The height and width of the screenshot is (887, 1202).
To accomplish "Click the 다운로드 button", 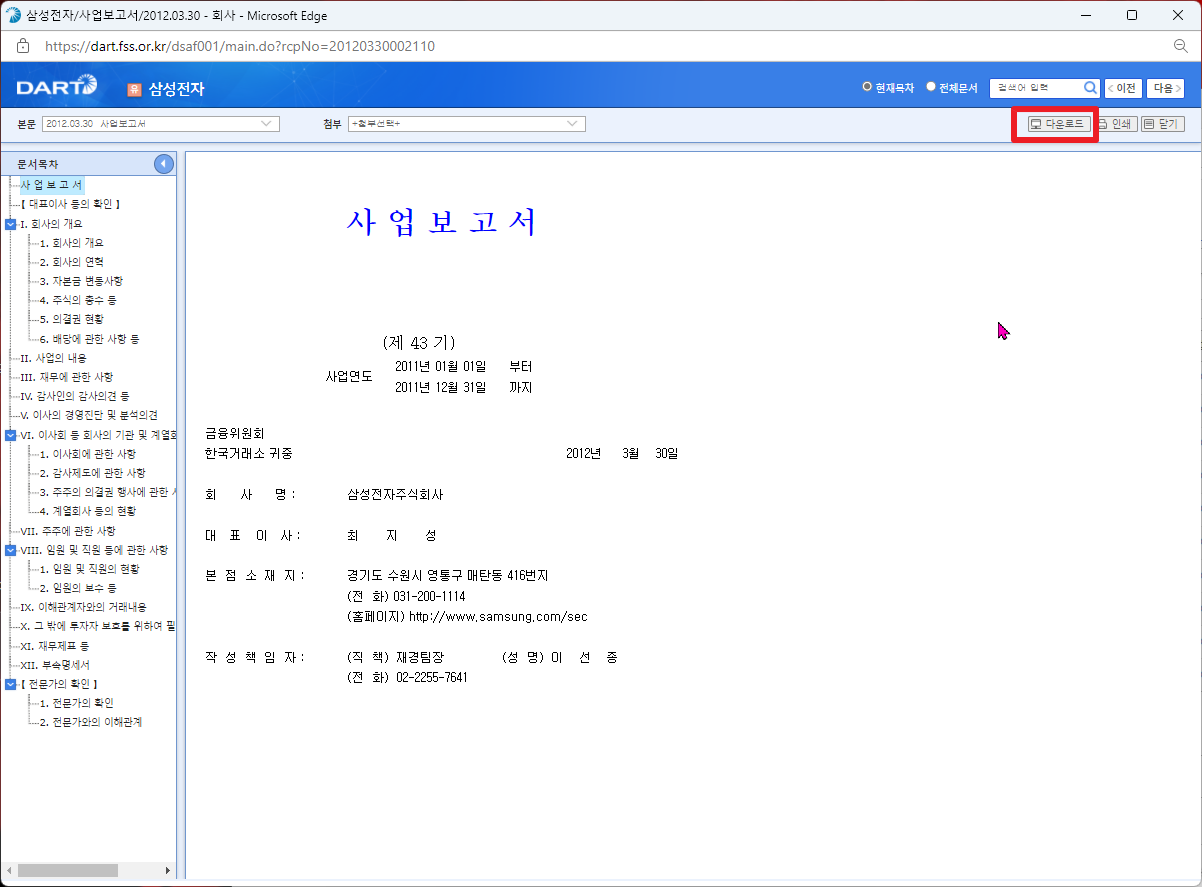I will click(x=1059, y=124).
